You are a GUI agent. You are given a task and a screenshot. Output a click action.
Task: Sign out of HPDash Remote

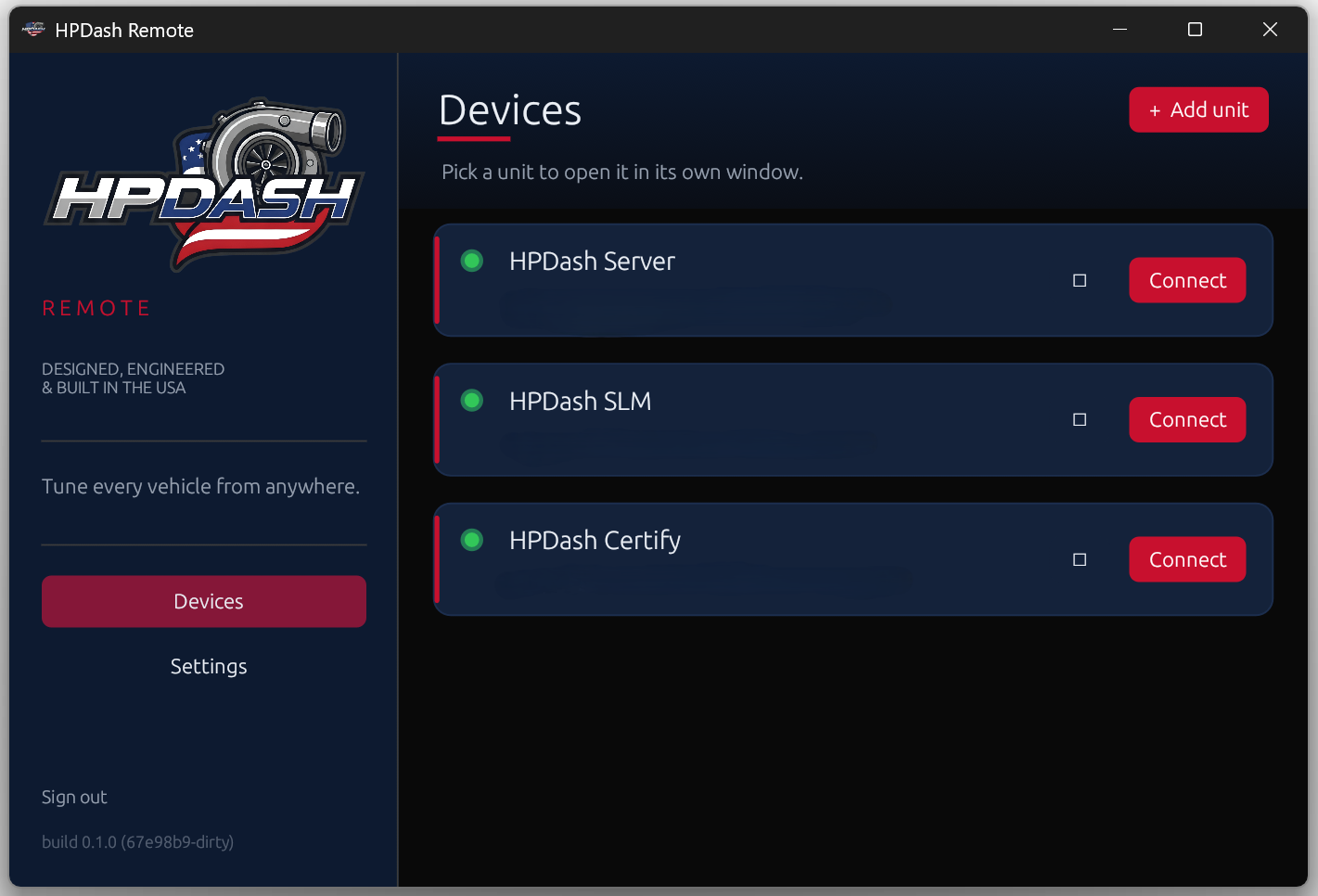pos(74,797)
